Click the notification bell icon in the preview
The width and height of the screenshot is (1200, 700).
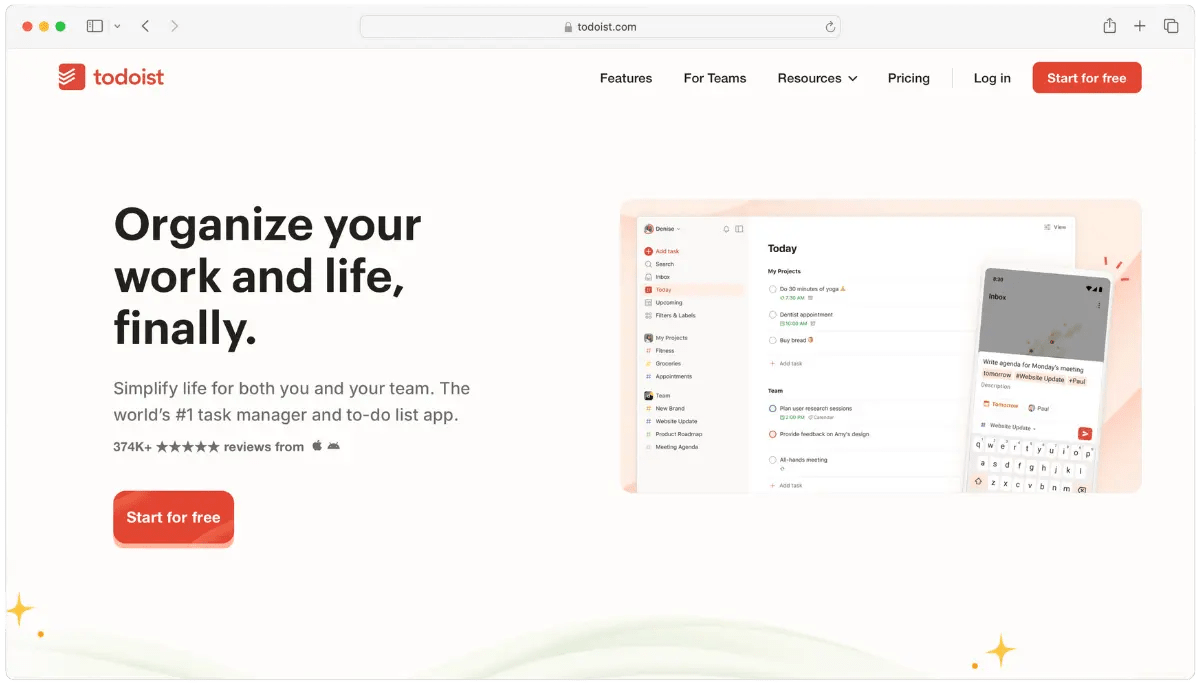point(726,229)
